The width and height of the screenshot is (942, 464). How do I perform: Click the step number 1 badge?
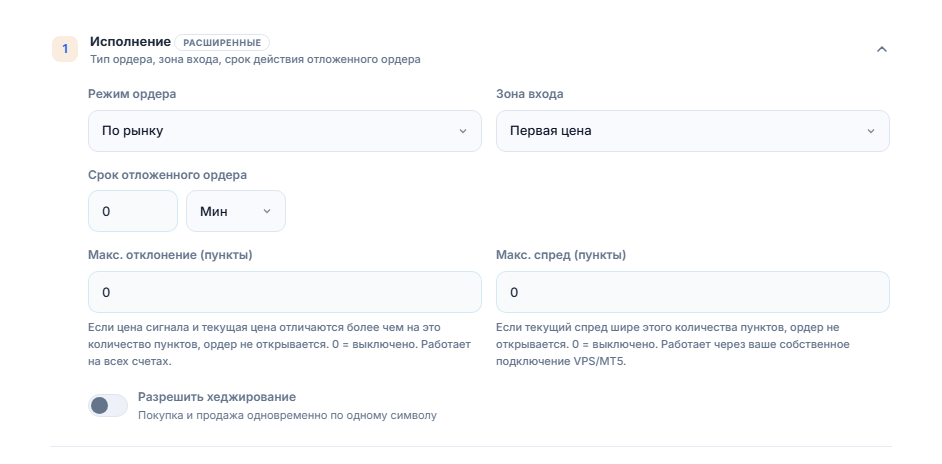65,49
